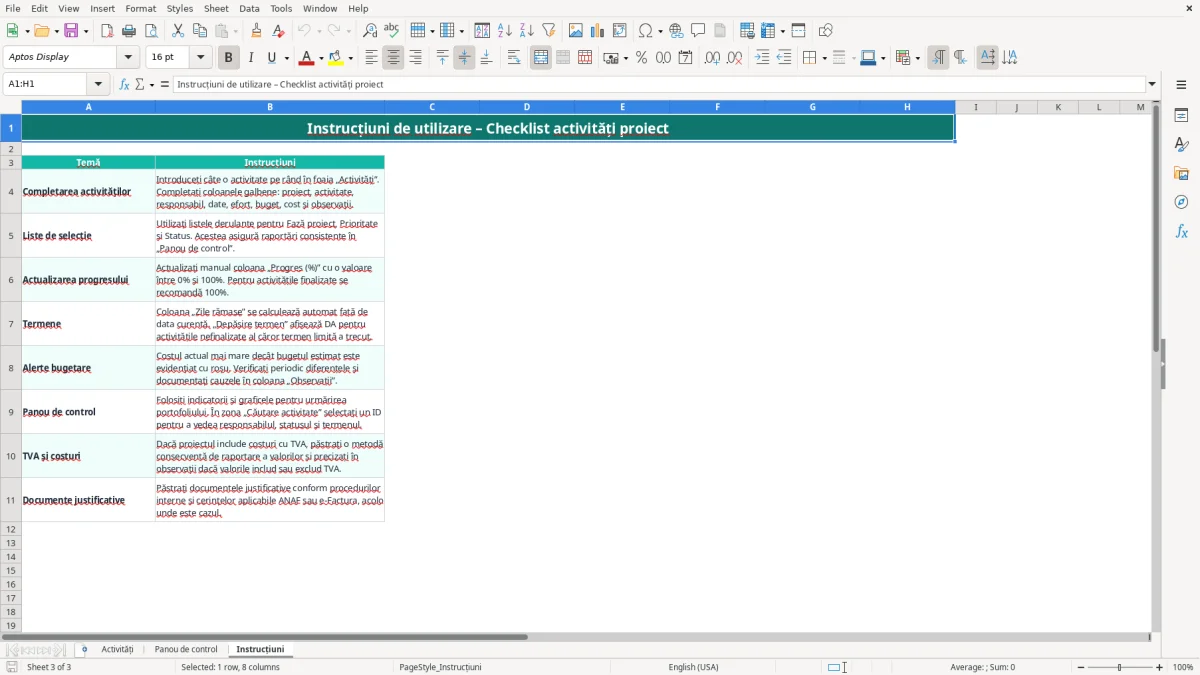The height and width of the screenshot is (675, 1200).
Task: Align text right
Action: tap(415, 58)
